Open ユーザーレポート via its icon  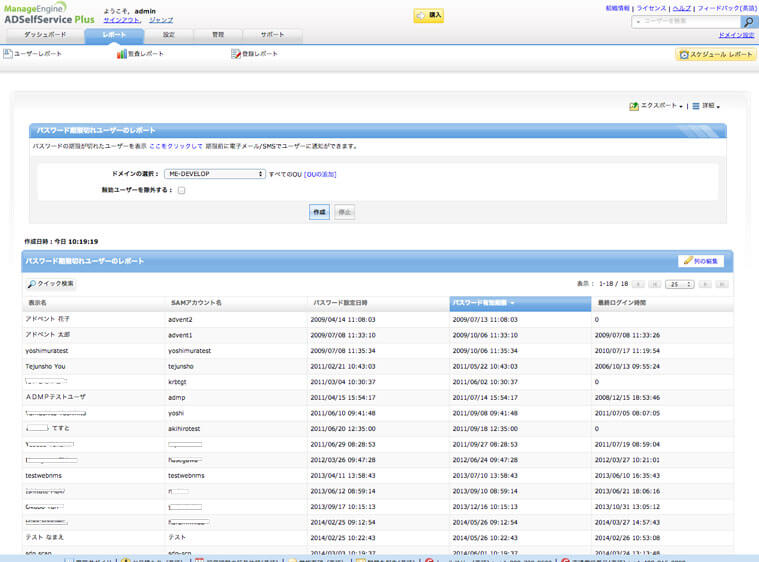click(9, 54)
